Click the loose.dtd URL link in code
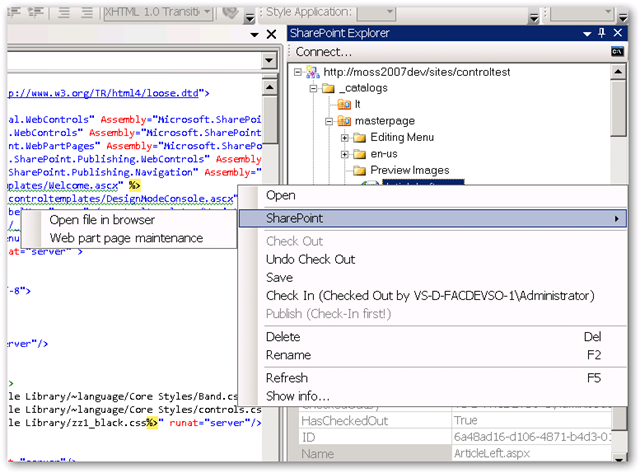The height and width of the screenshot is (473, 640). click(x=103, y=93)
